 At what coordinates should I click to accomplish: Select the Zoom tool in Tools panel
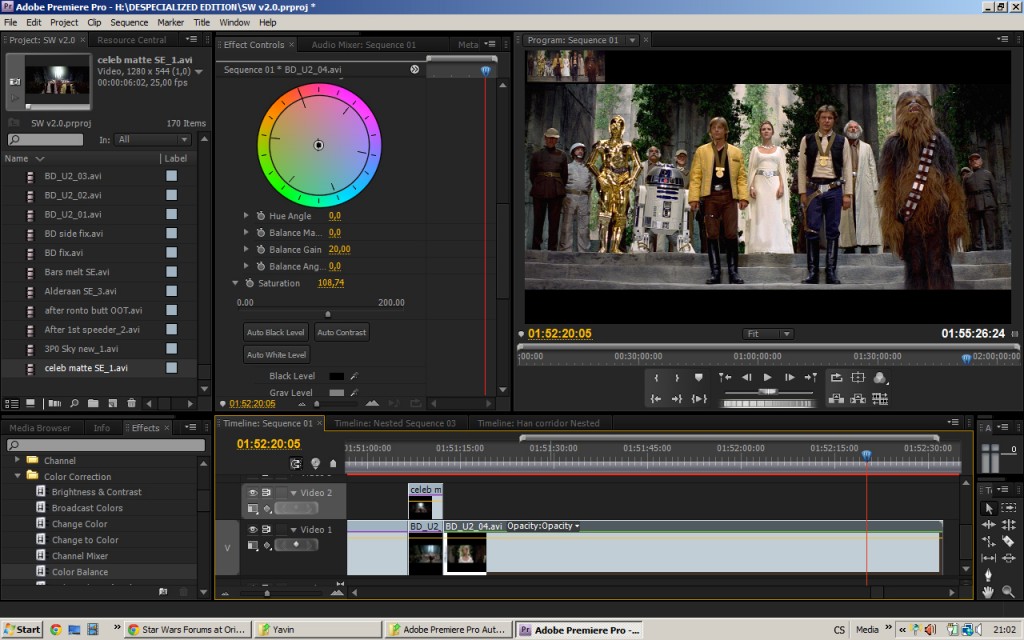point(1008,591)
